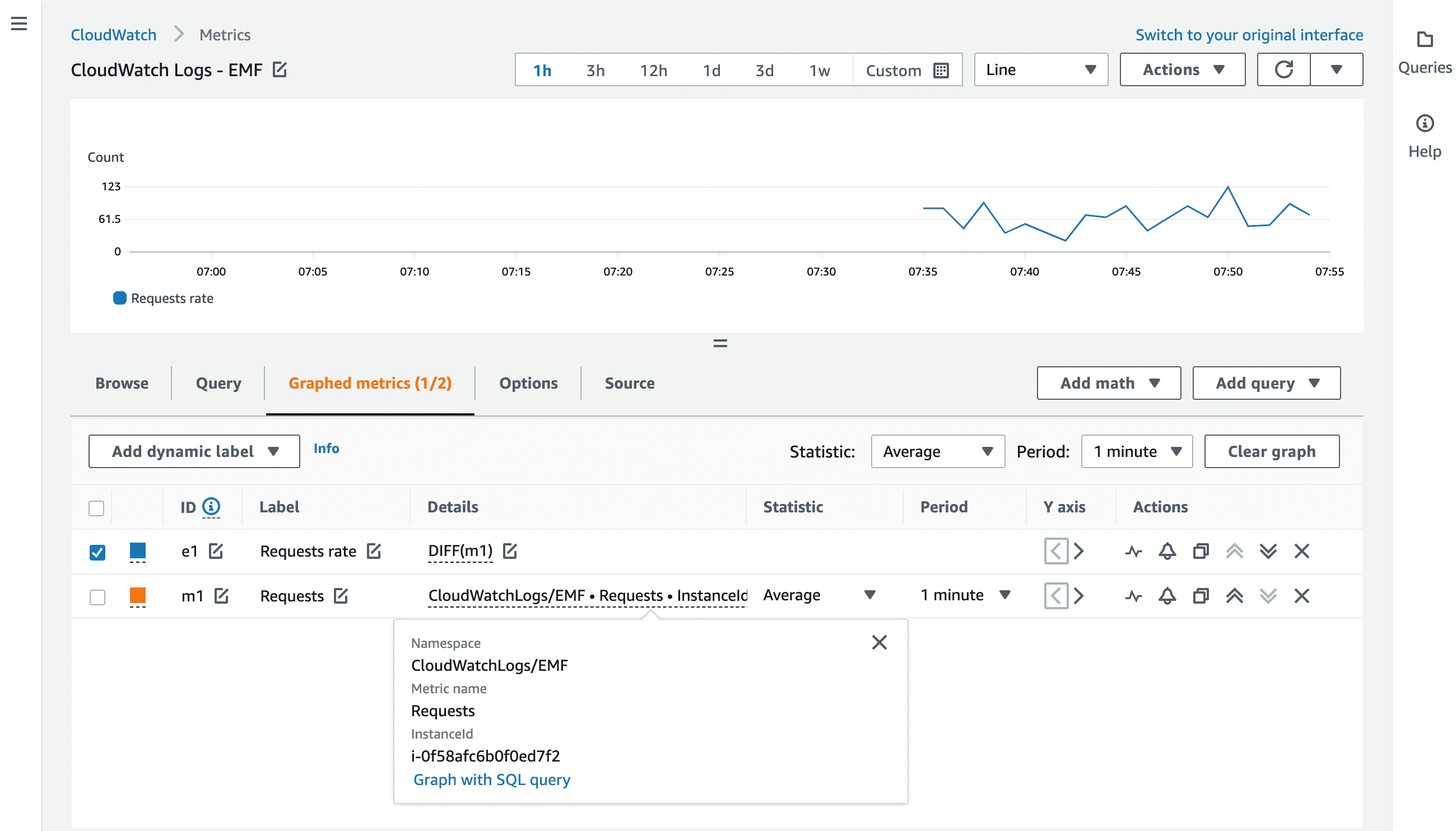
Task: Open the refresh options dropdown arrow
Action: click(1336, 69)
